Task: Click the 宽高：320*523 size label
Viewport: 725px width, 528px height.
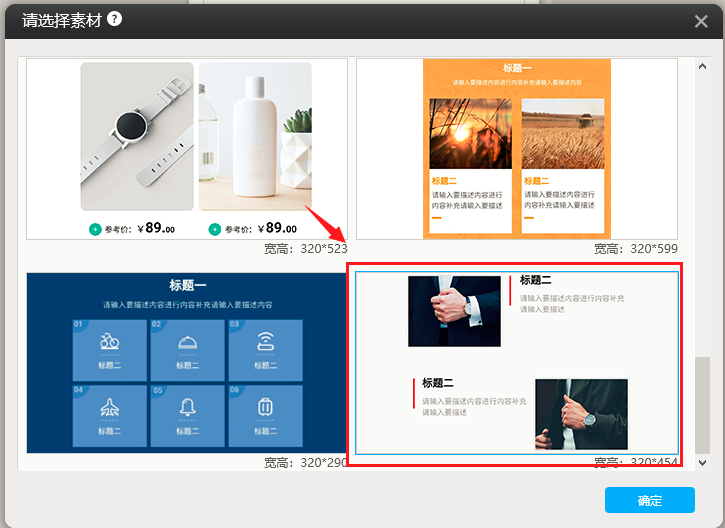Action: (x=305, y=249)
